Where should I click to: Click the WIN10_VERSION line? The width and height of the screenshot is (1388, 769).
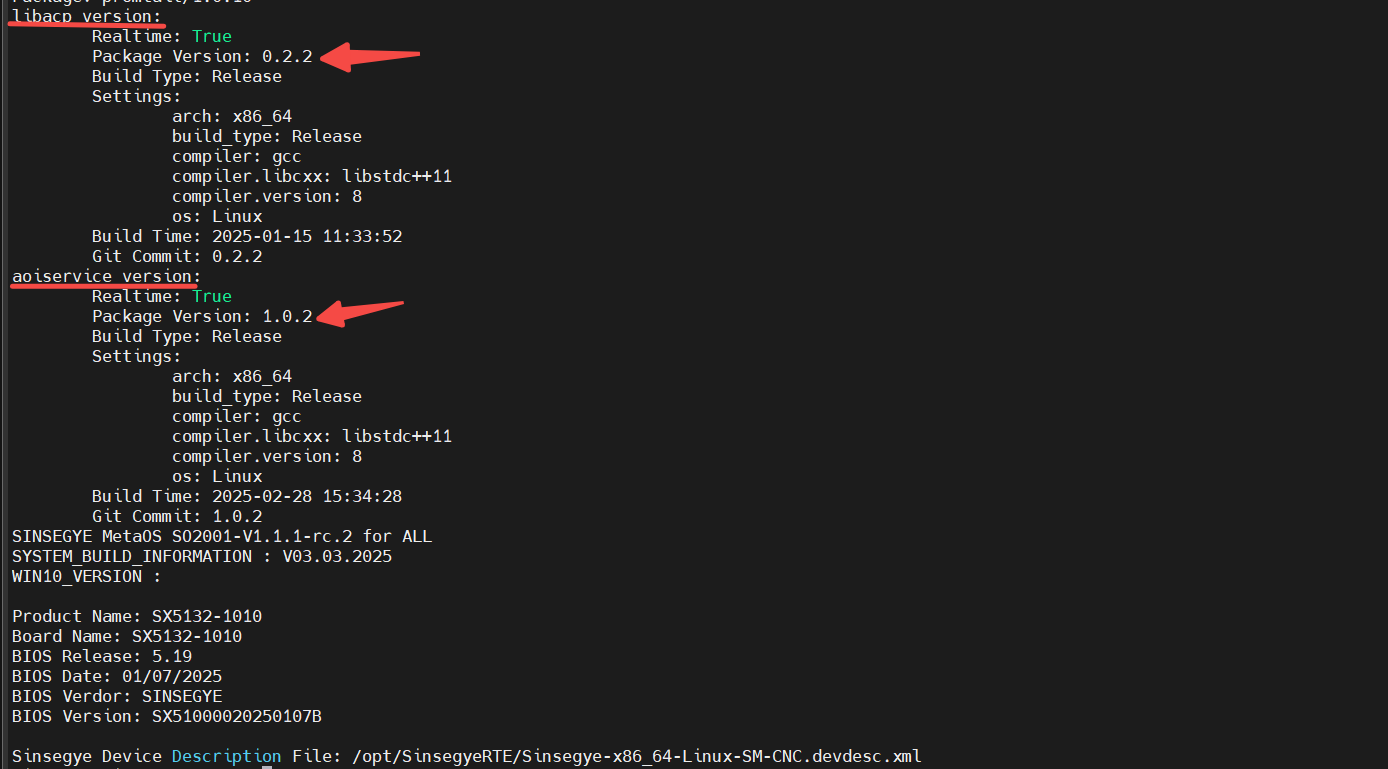(x=86, y=576)
